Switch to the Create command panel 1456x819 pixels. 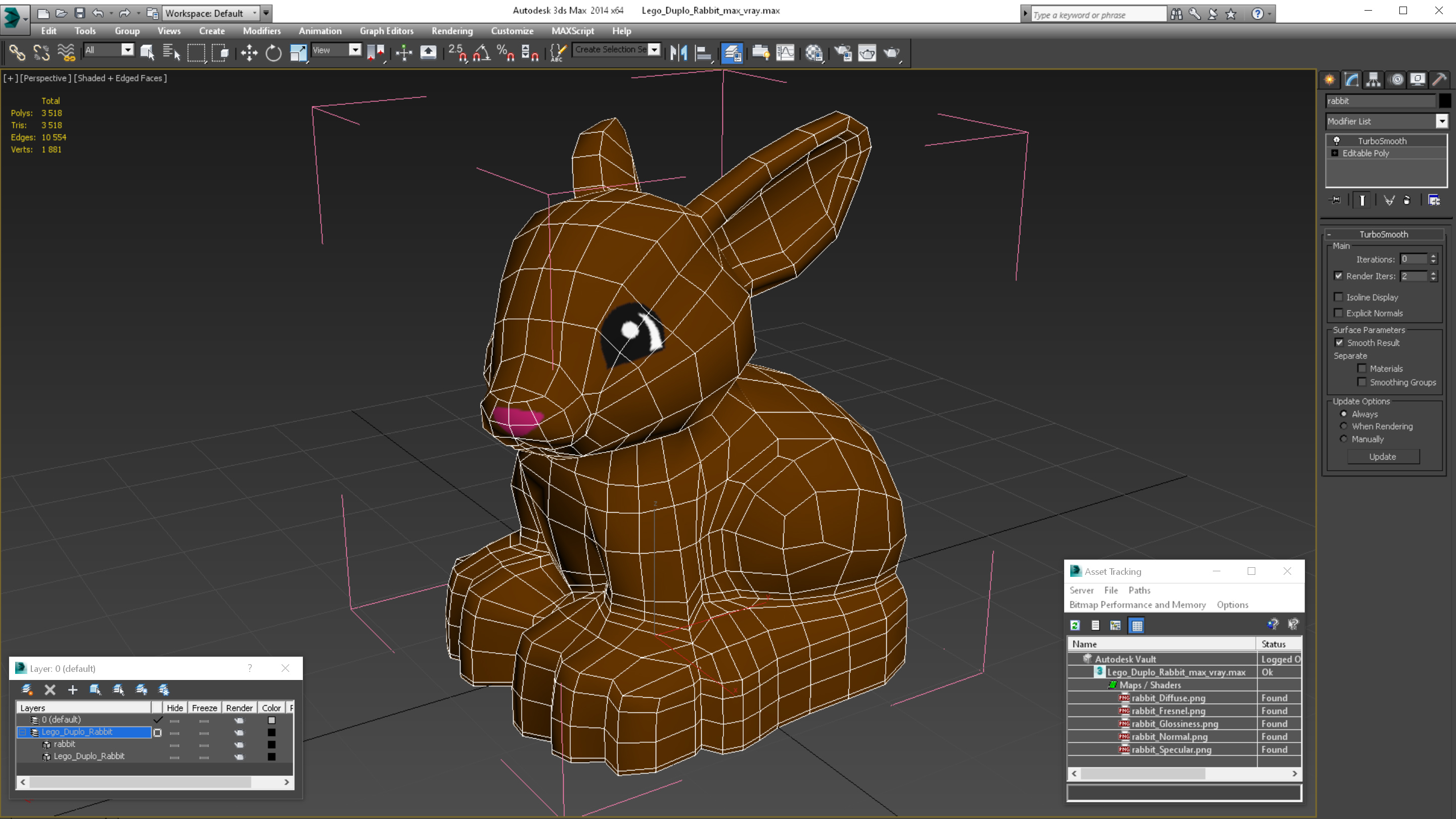[x=1330, y=79]
